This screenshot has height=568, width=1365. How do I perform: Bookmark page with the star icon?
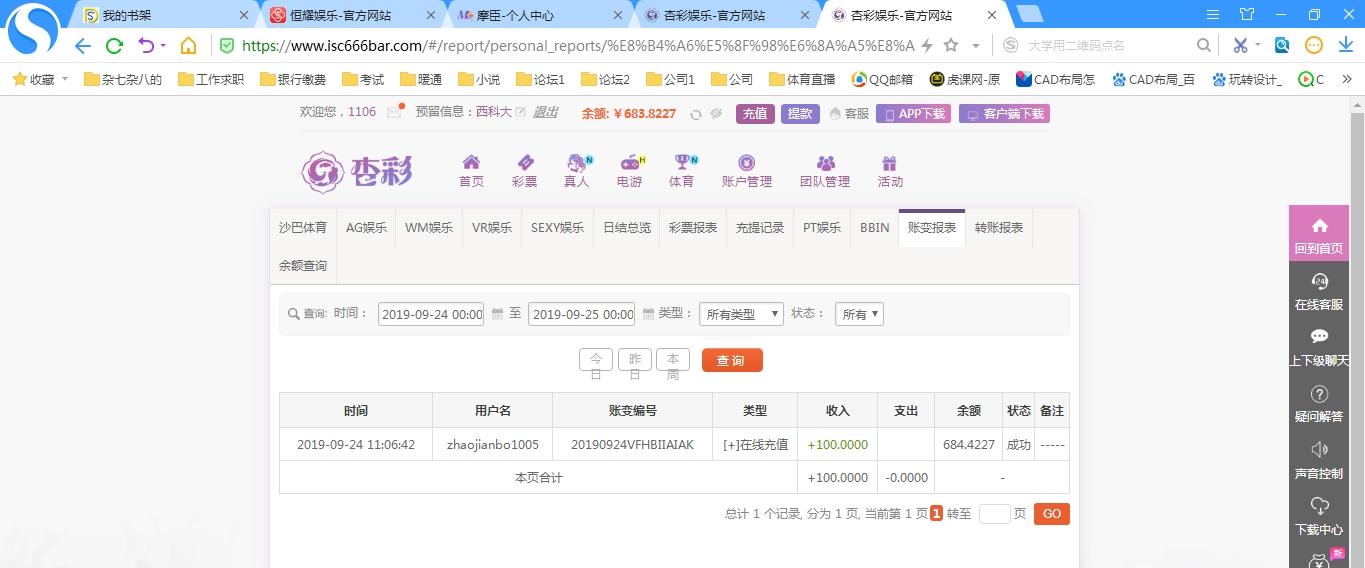pos(951,46)
